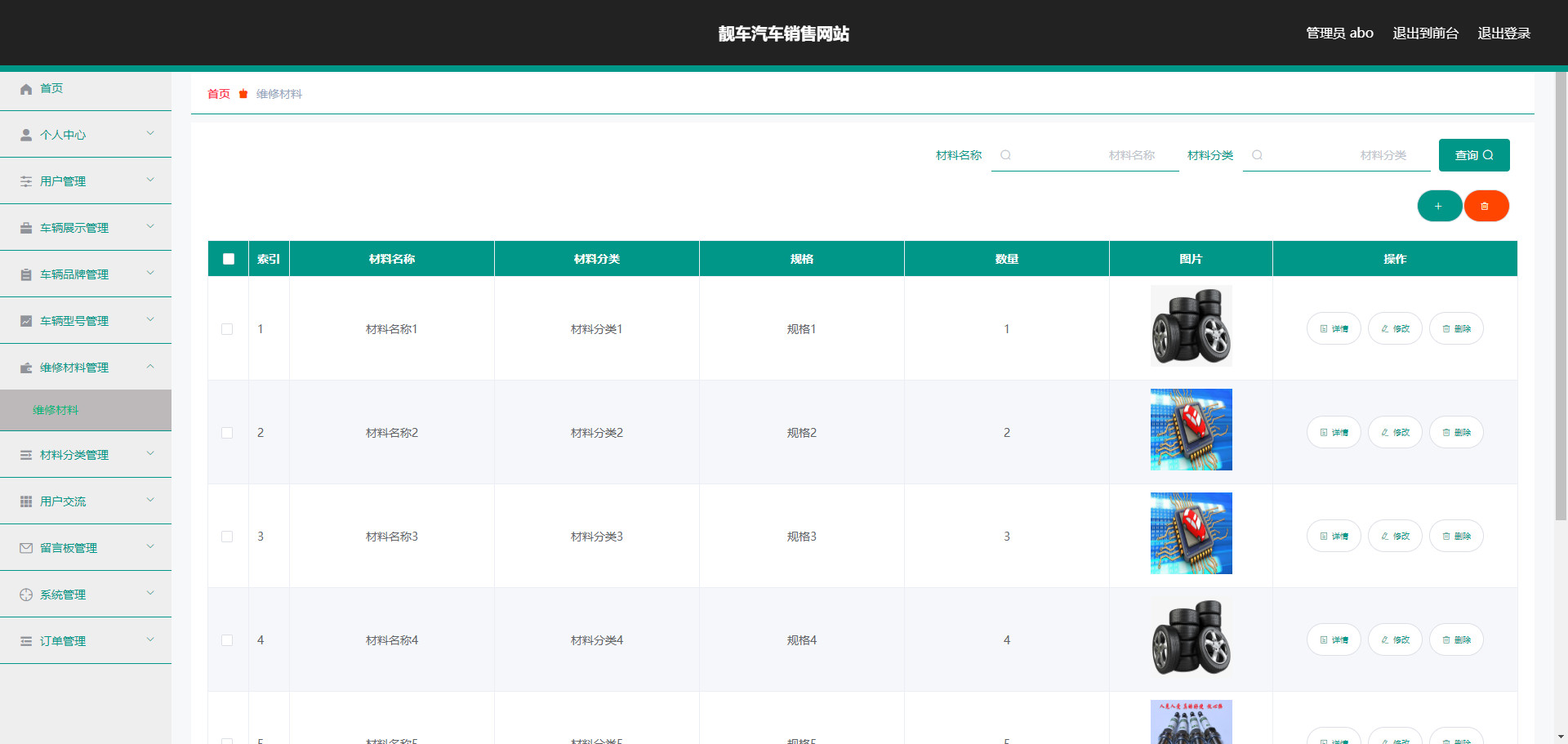Click the 图片 column header

click(x=1191, y=259)
